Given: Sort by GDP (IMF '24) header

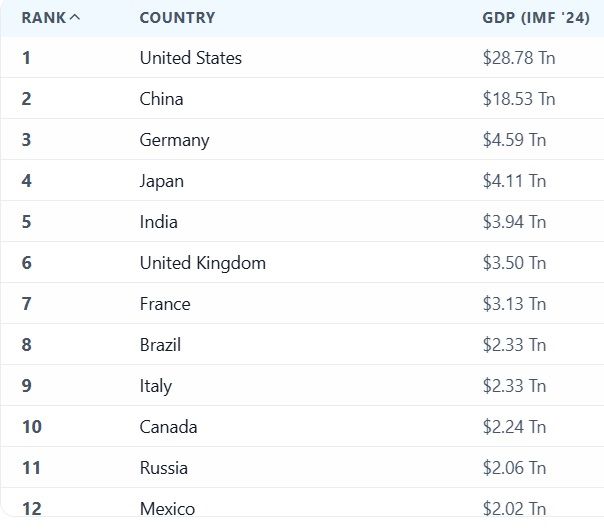Looking at the screenshot, I should point(536,18).
